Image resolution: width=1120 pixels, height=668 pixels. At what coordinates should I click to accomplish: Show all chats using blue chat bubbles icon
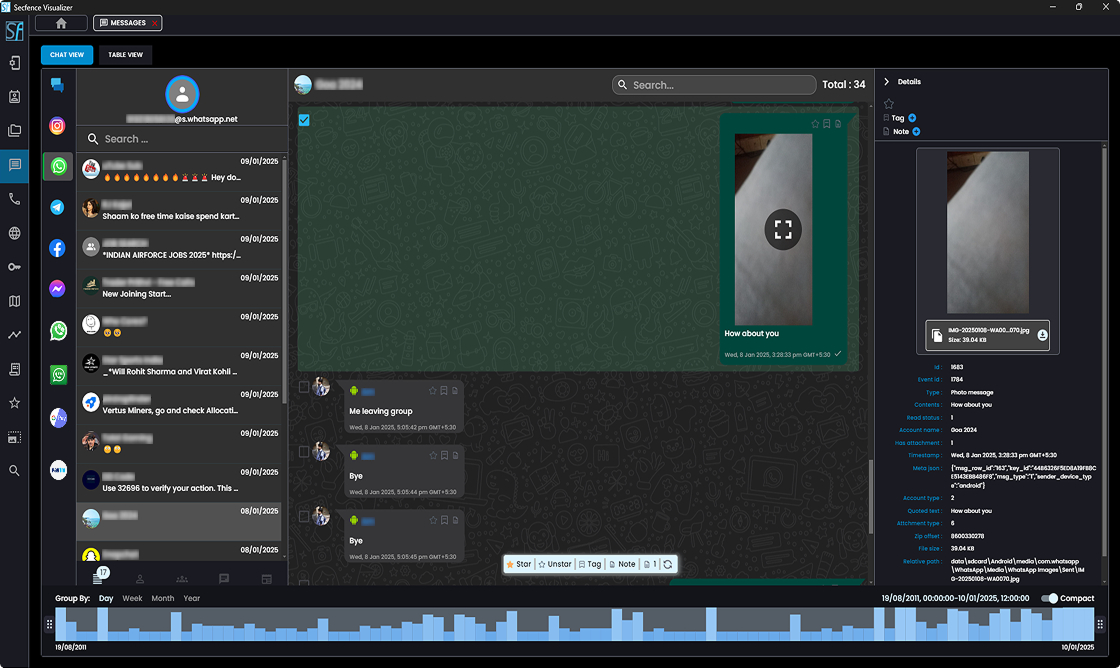58,86
